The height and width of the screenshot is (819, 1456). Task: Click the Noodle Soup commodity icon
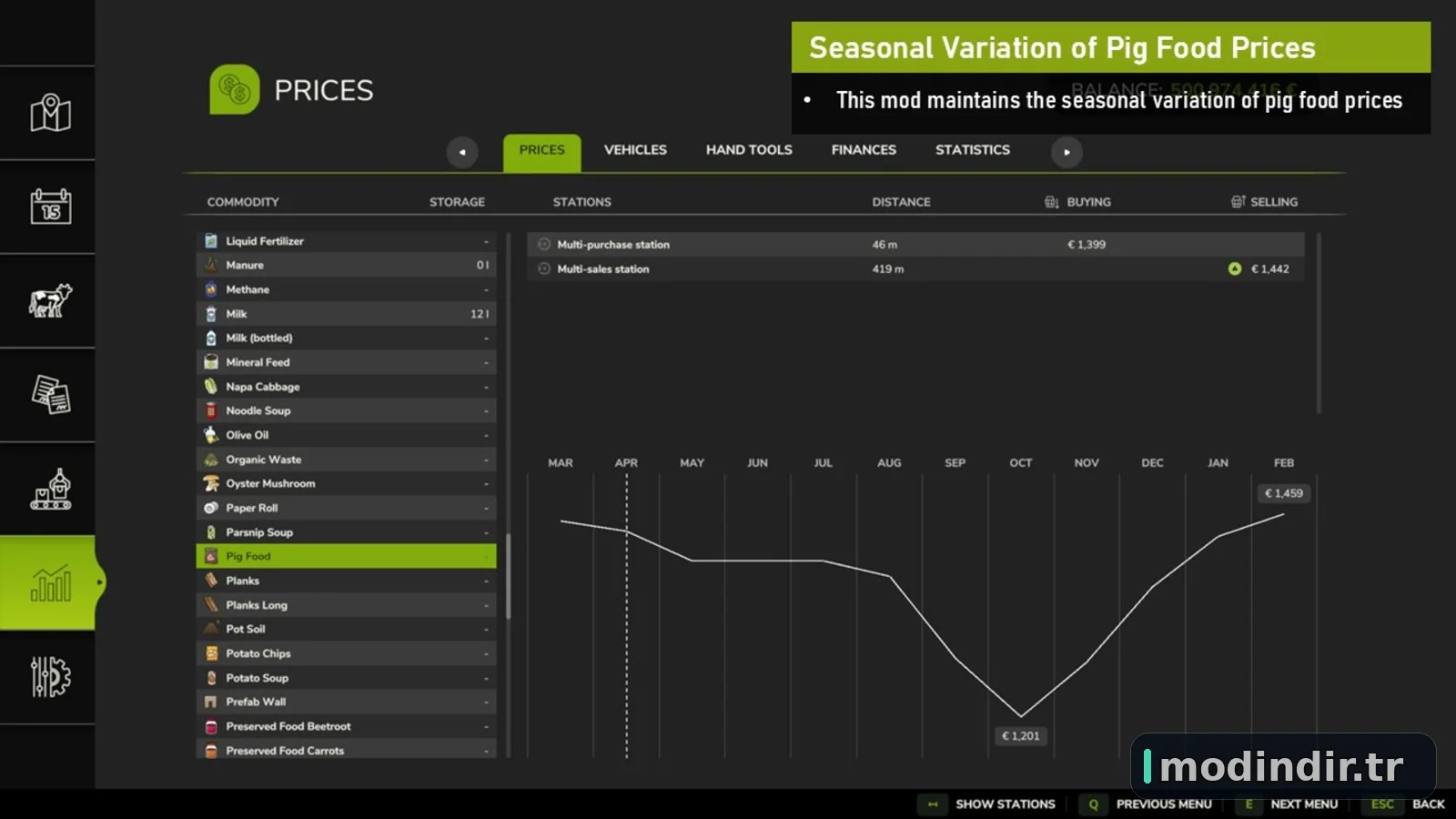pyautogui.click(x=211, y=410)
